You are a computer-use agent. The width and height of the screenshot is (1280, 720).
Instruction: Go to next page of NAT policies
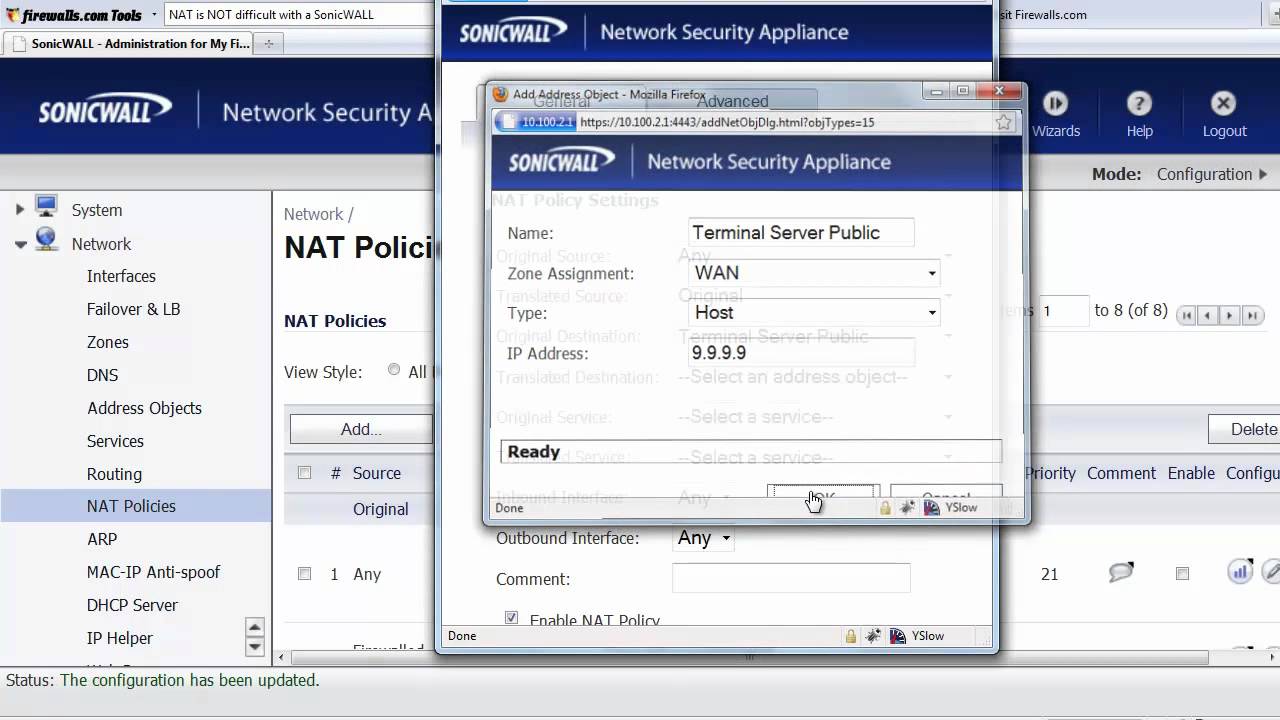(x=1231, y=316)
